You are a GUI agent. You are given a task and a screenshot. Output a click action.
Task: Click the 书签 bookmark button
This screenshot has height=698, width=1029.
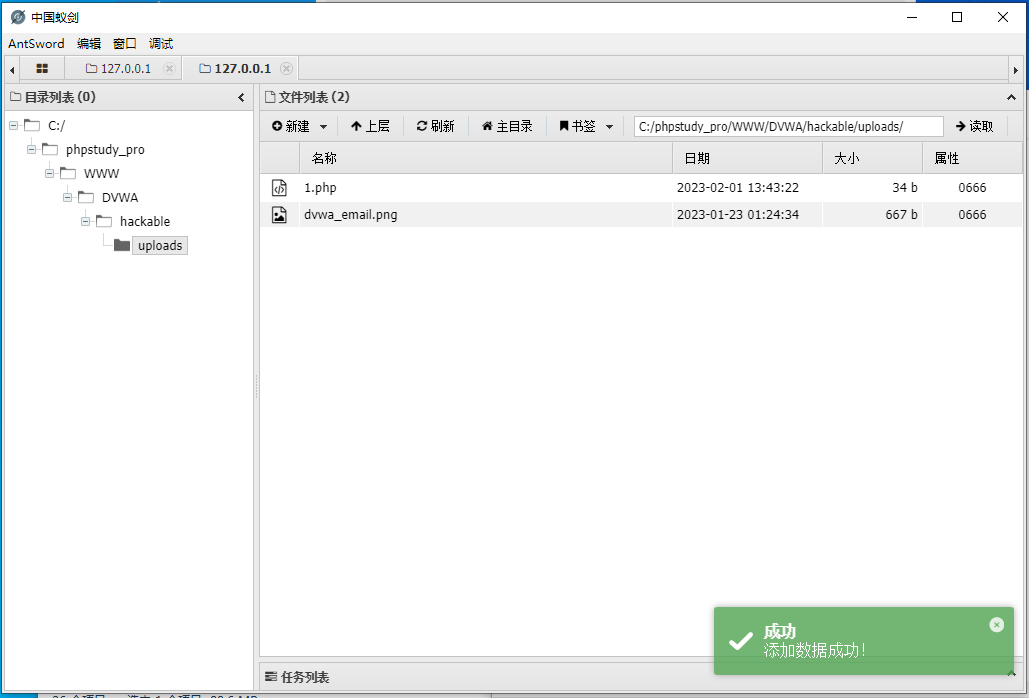pyautogui.click(x=578, y=126)
